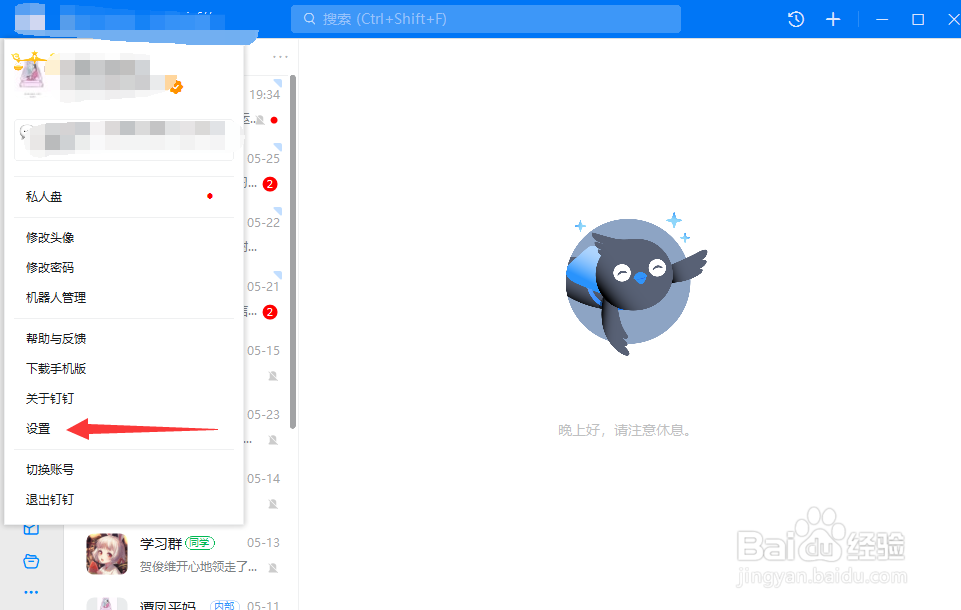961x610 pixels.
Task: Click the search box 搜索 (Ctrl+Shift+F)
Action: pyautogui.click(x=485, y=19)
